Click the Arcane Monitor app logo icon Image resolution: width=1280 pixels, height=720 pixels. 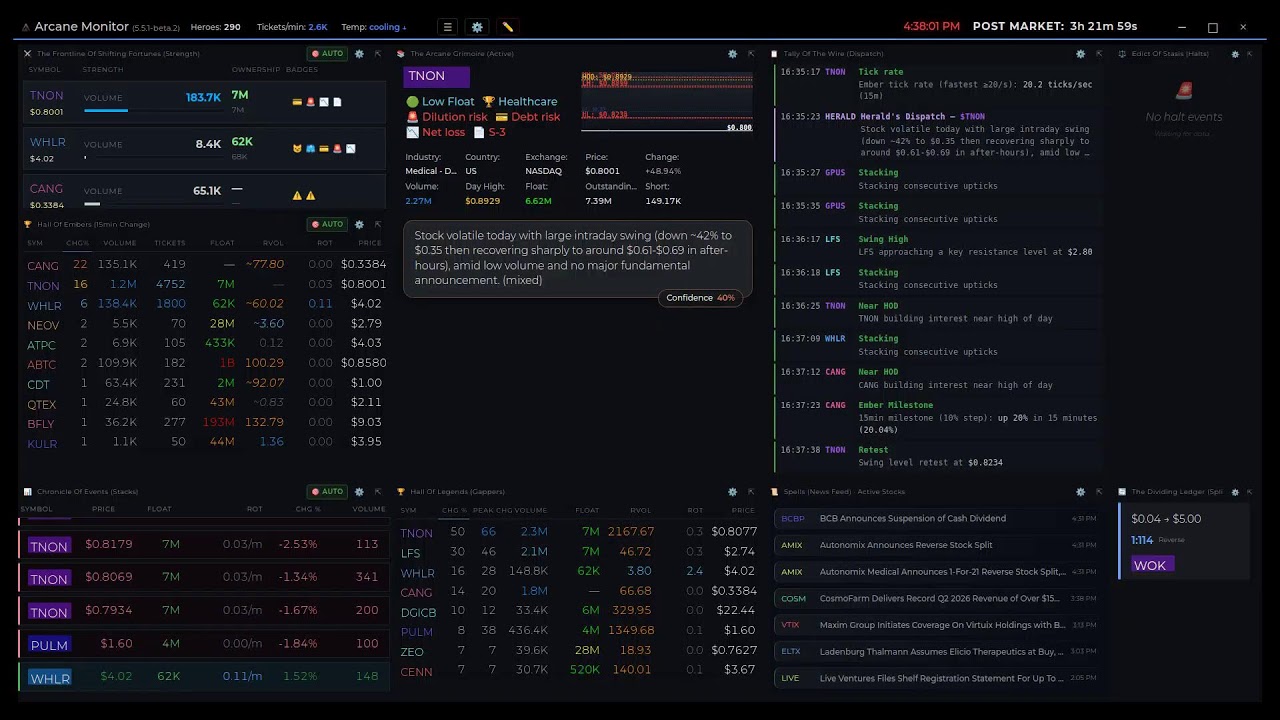26,27
